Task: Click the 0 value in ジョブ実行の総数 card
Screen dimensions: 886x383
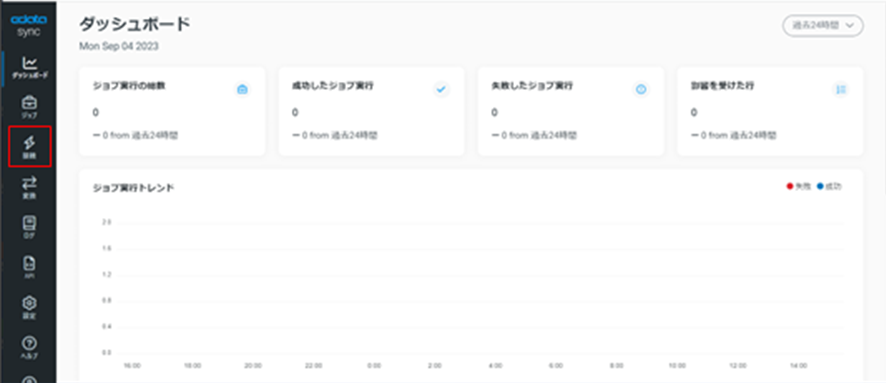Action: click(95, 112)
